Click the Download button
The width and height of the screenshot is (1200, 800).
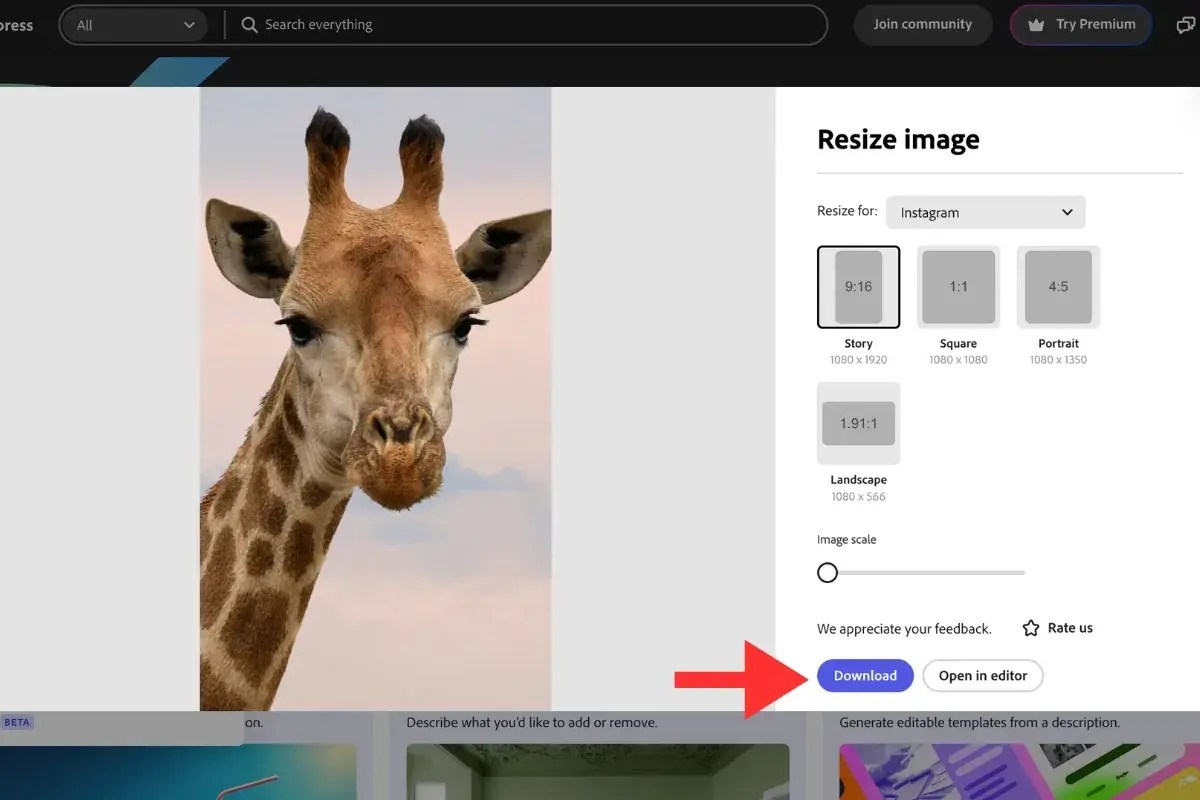865,675
